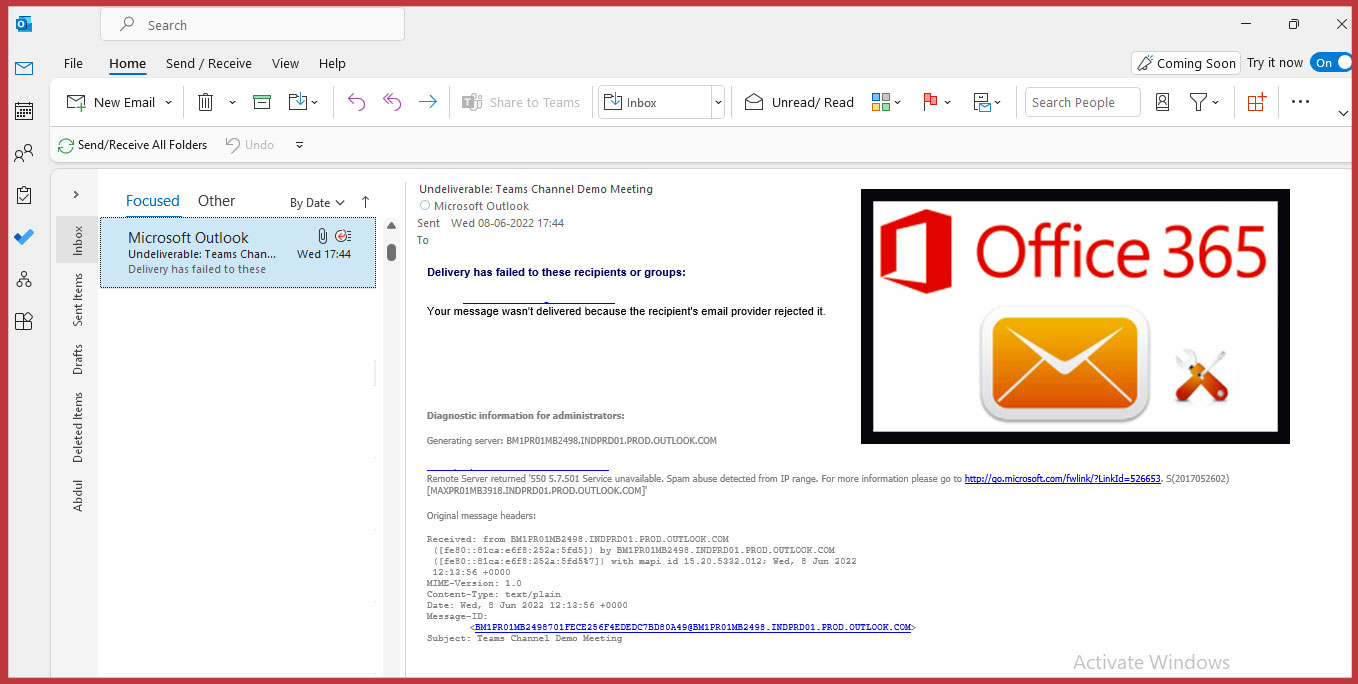
Task: Open Categorize color squares dropdown
Action: click(x=886, y=102)
